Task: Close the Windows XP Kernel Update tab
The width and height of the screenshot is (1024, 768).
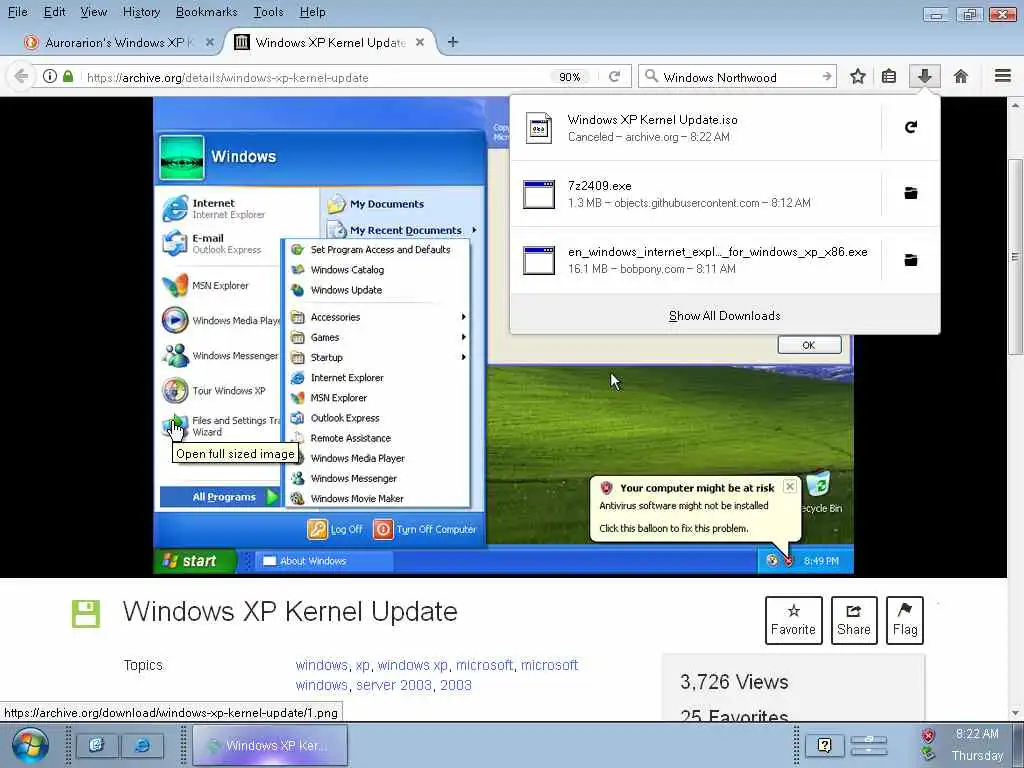Action: tap(420, 42)
